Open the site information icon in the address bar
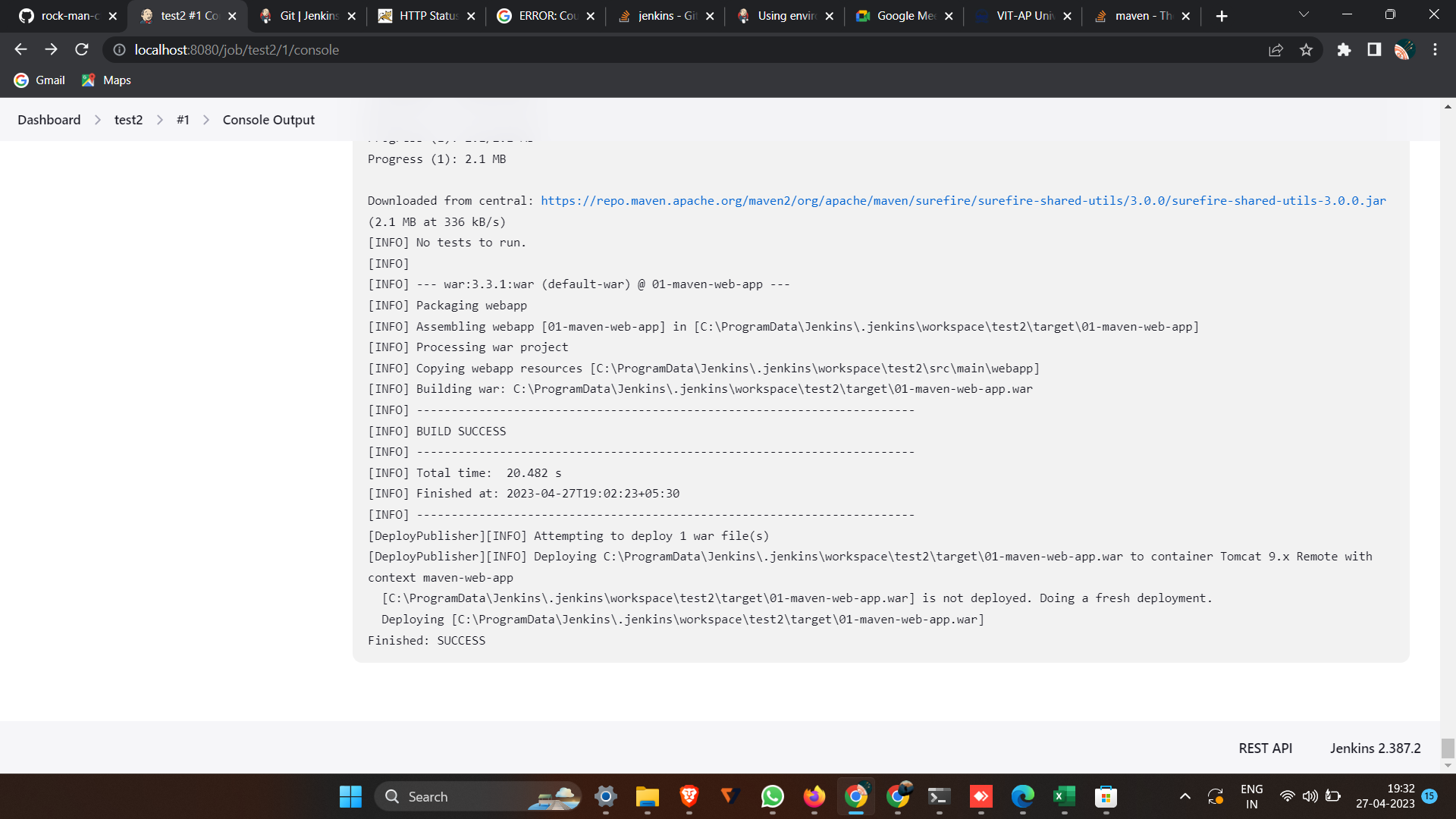This screenshot has height=819, width=1456. tap(118, 49)
